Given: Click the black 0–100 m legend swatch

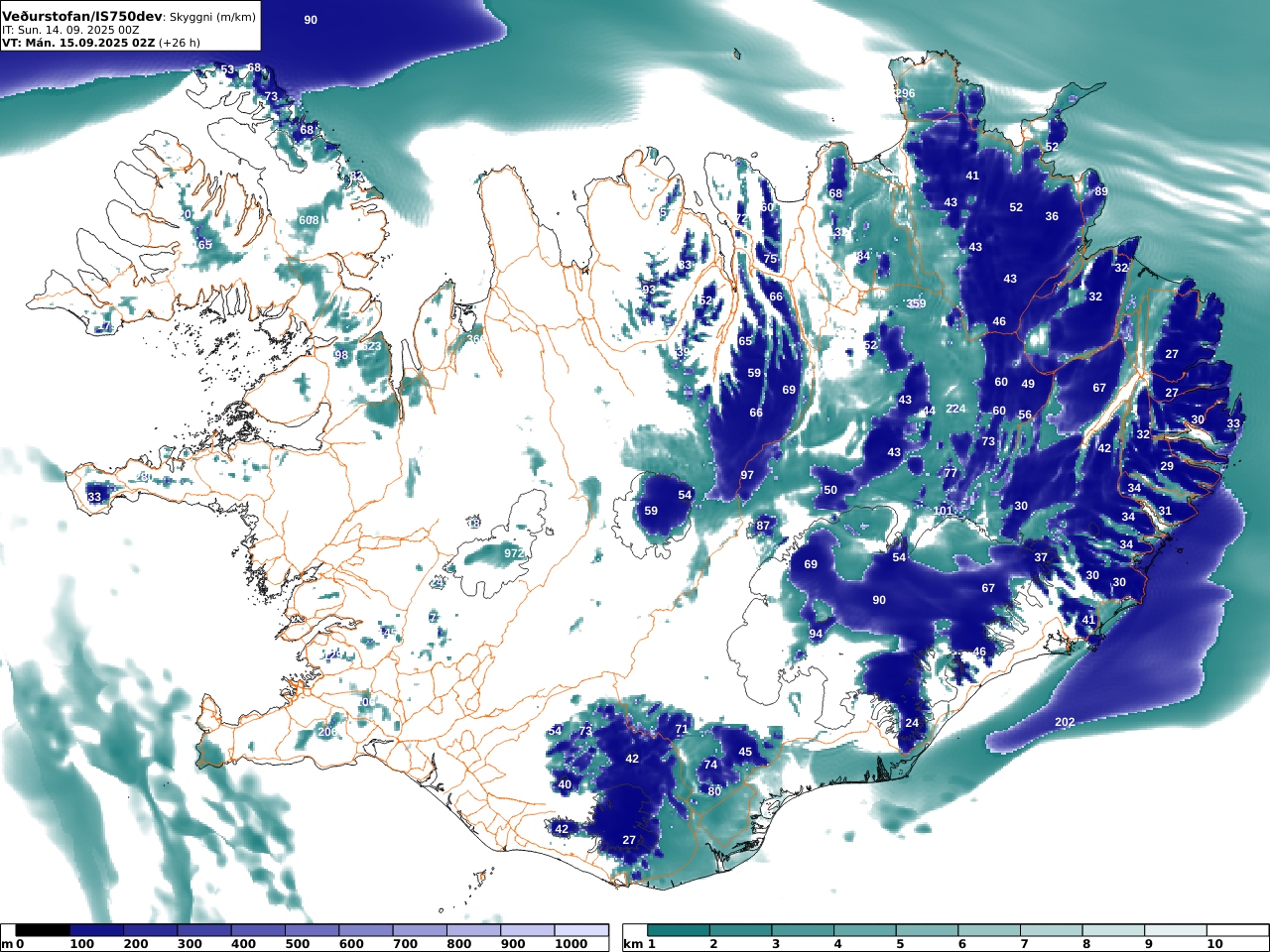Looking at the screenshot, I should click(x=43, y=930).
